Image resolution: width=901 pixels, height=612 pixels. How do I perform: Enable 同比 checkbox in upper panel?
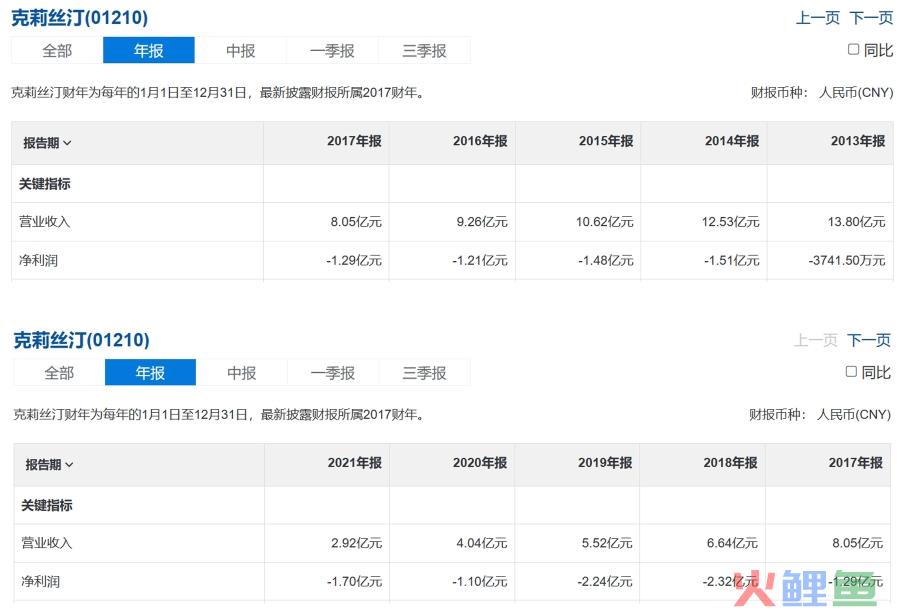click(x=853, y=49)
